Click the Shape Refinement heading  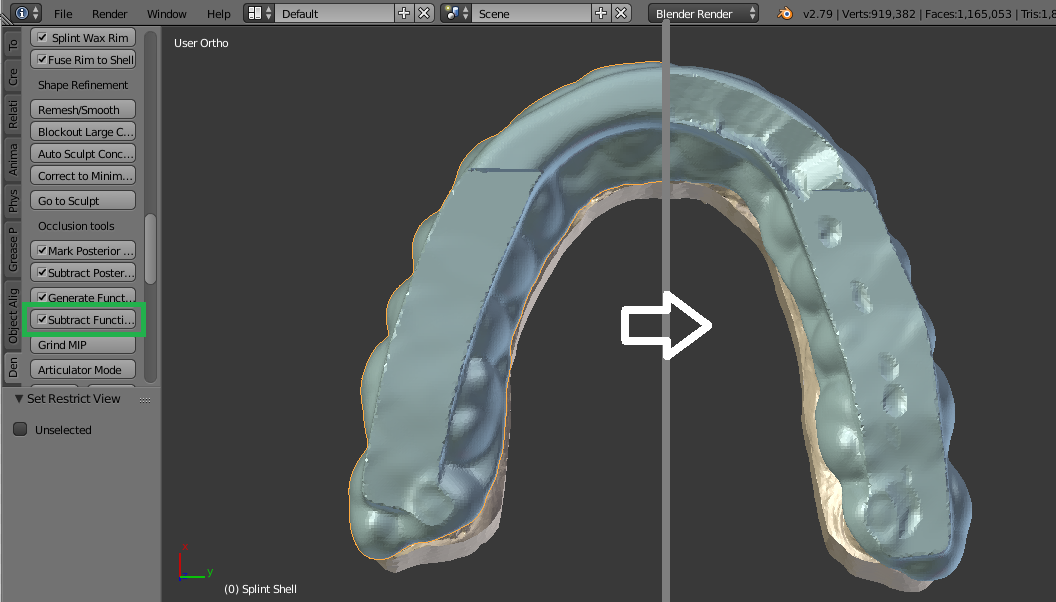(83, 85)
